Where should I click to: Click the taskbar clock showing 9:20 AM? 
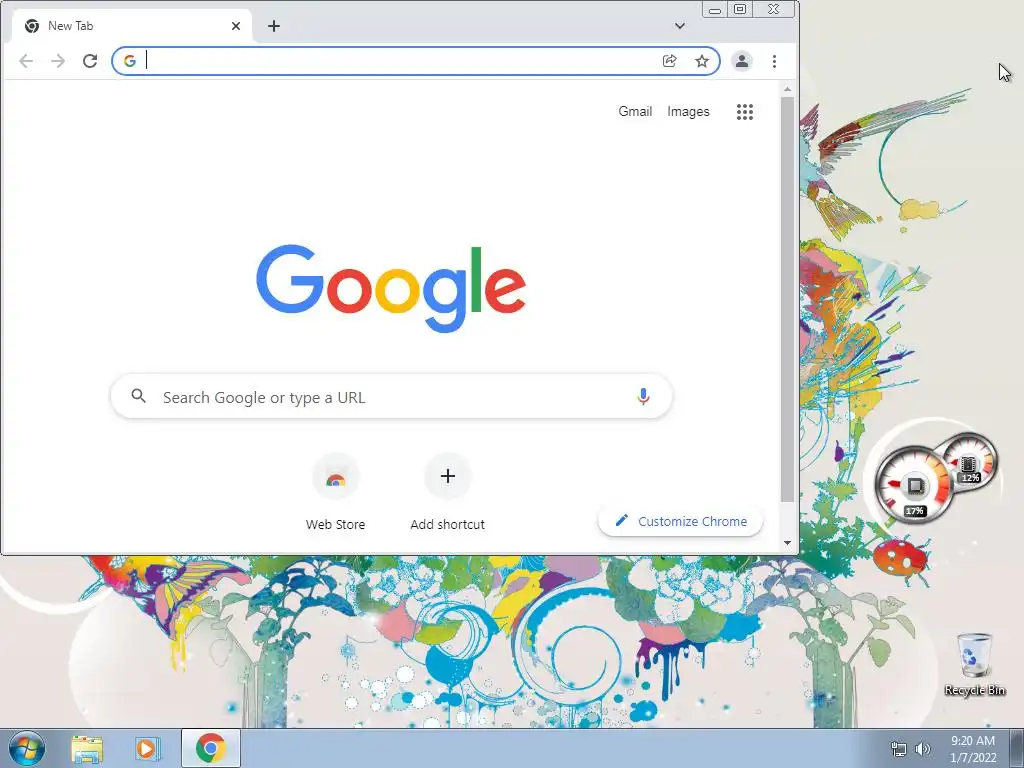click(x=972, y=748)
